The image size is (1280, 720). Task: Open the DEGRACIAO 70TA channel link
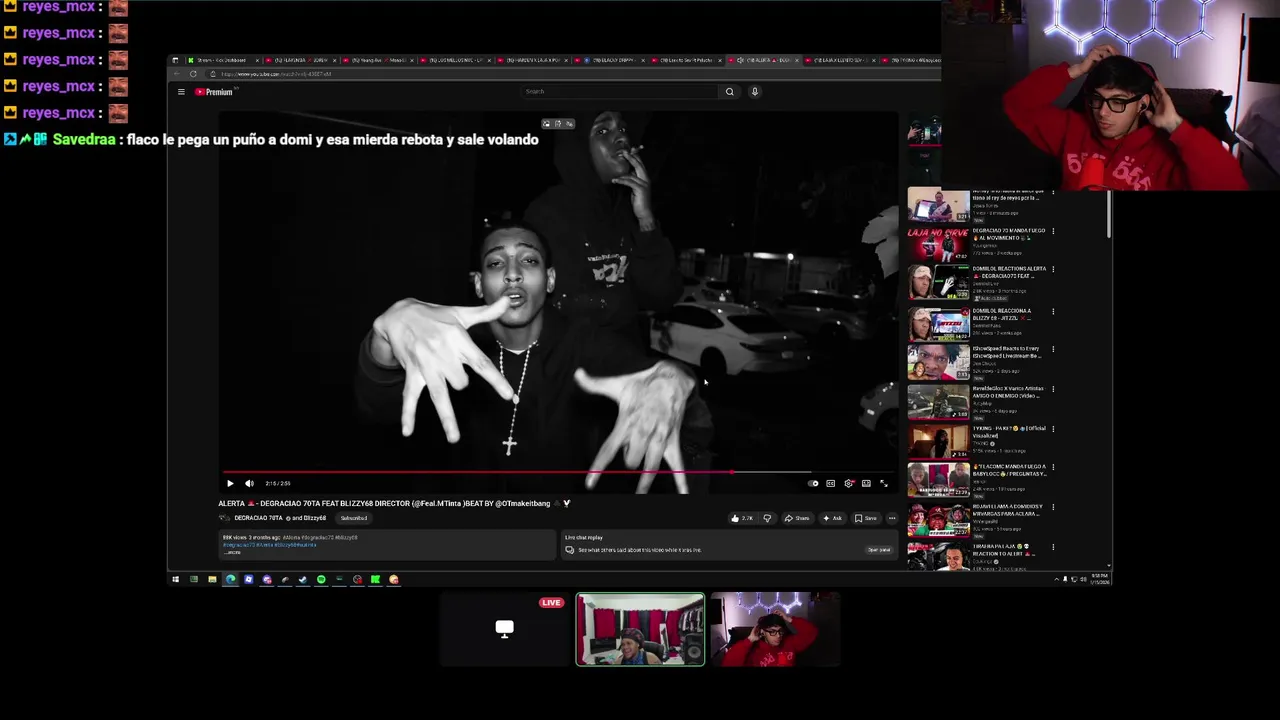tap(258, 518)
